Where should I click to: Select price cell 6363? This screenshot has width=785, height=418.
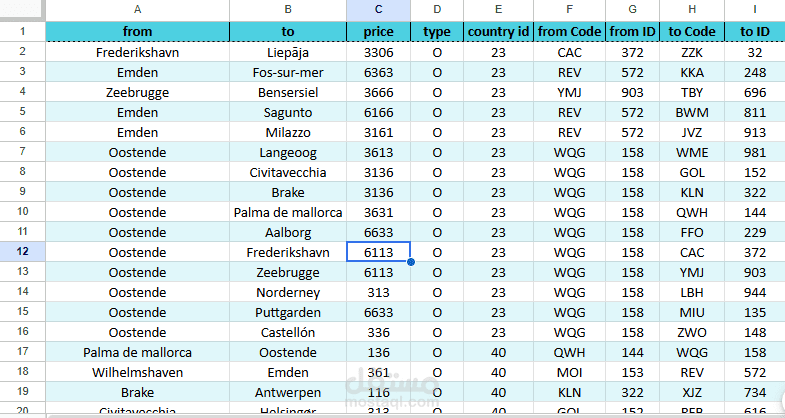click(x=378, y=72)
